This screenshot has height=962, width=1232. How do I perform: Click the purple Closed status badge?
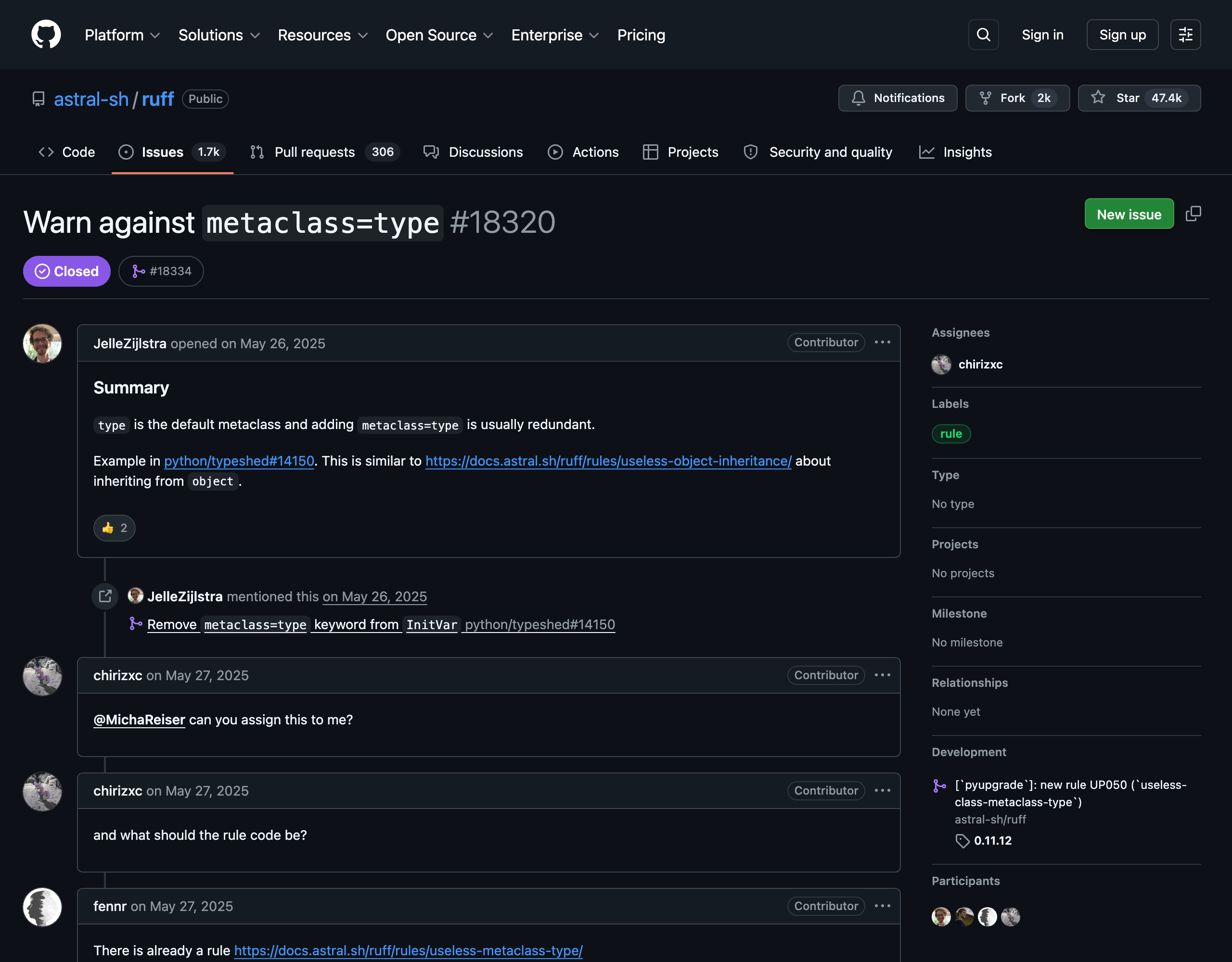tap(66, 271)
